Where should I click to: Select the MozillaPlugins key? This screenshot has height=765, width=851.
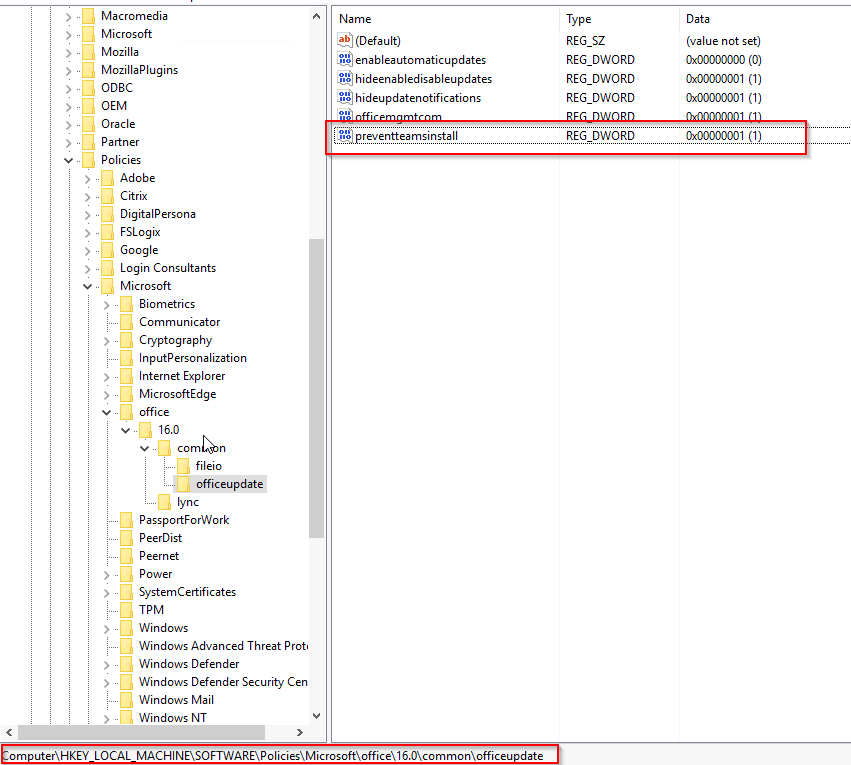(139, 70)
